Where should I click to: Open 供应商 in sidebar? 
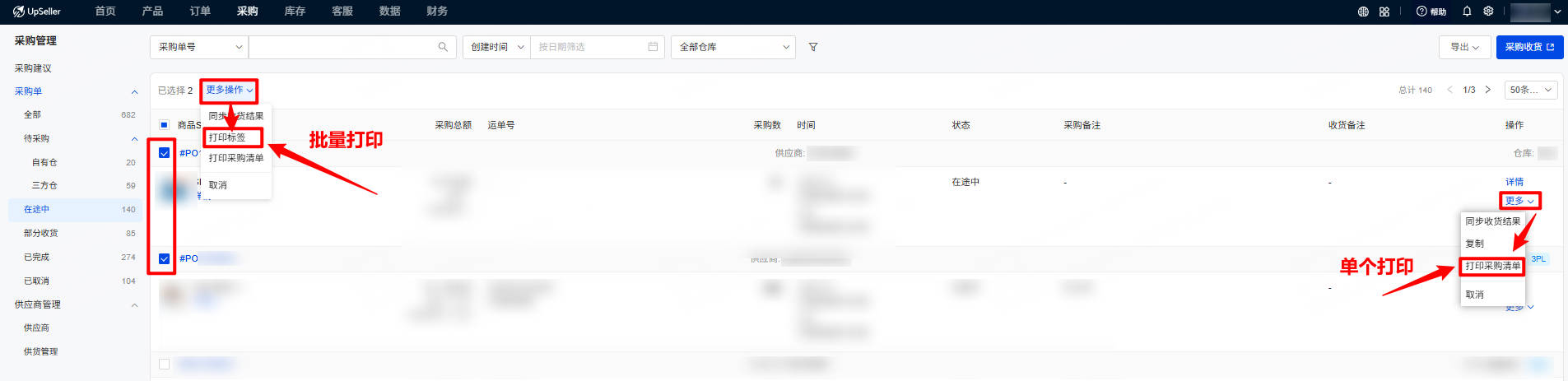[36, 328]
